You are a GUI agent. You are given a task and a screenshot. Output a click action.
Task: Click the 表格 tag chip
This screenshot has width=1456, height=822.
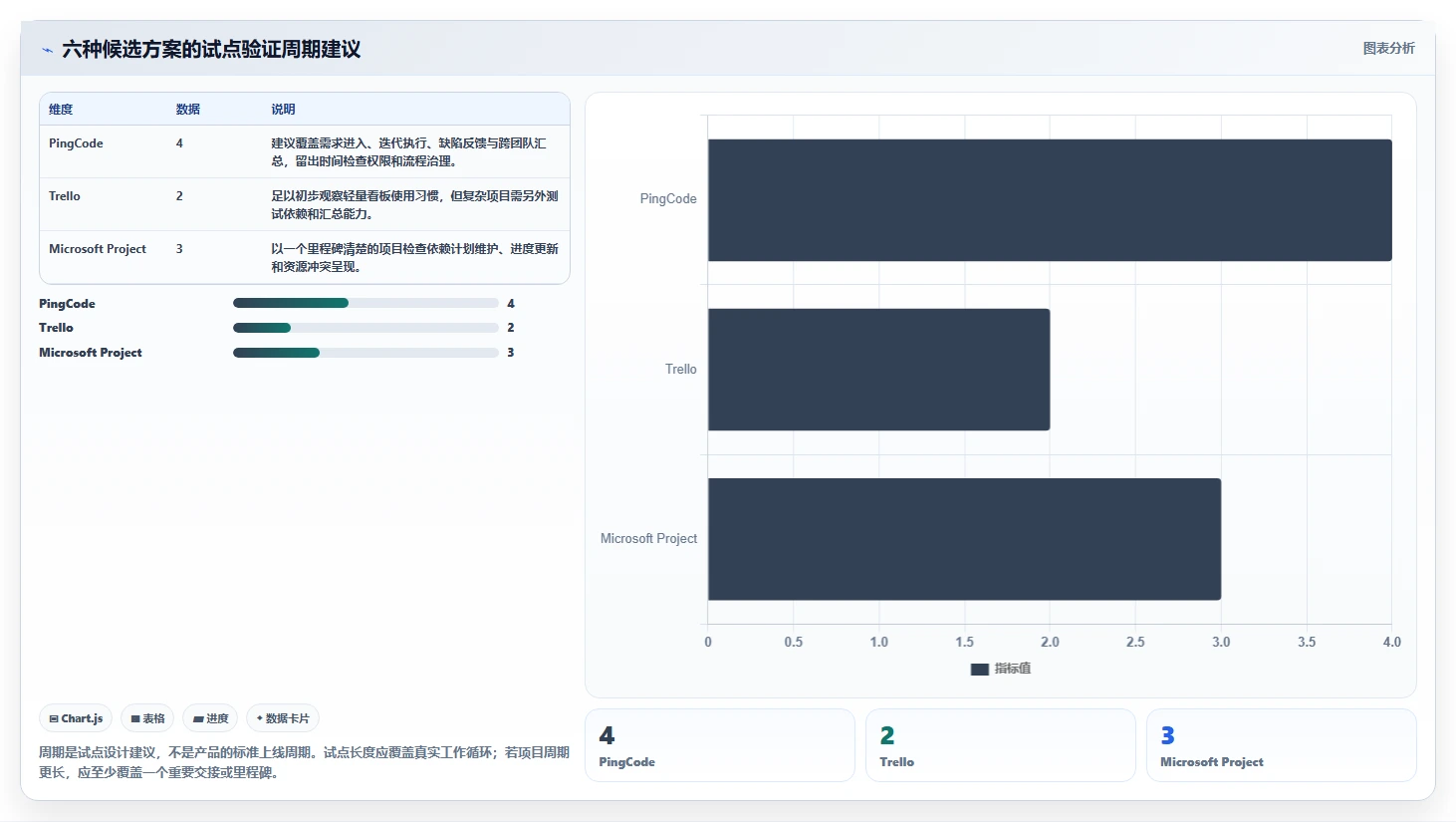(x=147, y=718)
